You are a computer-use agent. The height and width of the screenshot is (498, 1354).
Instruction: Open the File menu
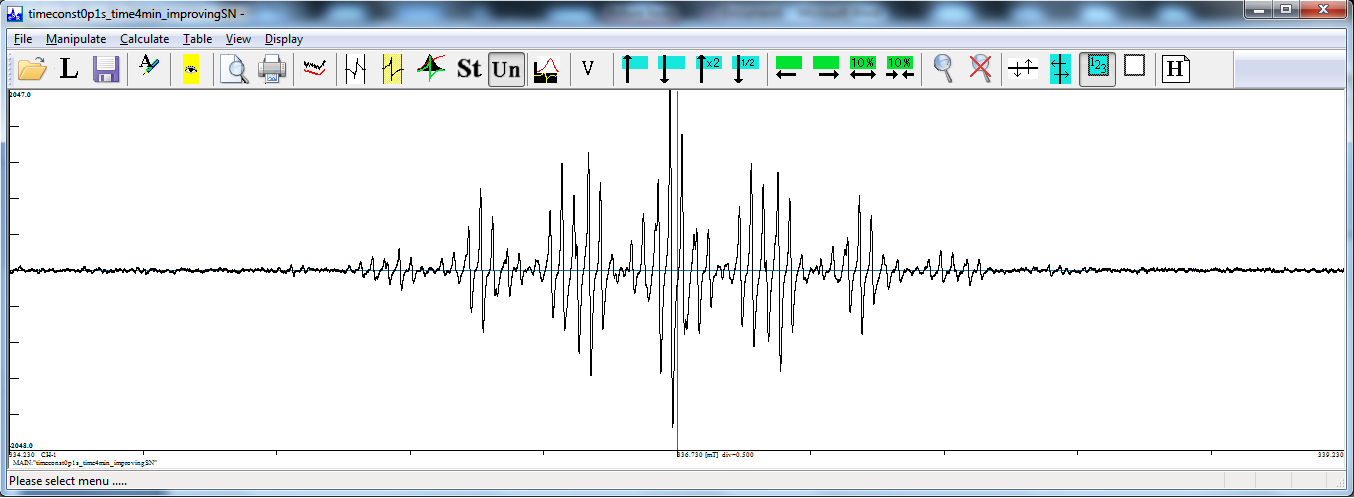pos(23,39)
